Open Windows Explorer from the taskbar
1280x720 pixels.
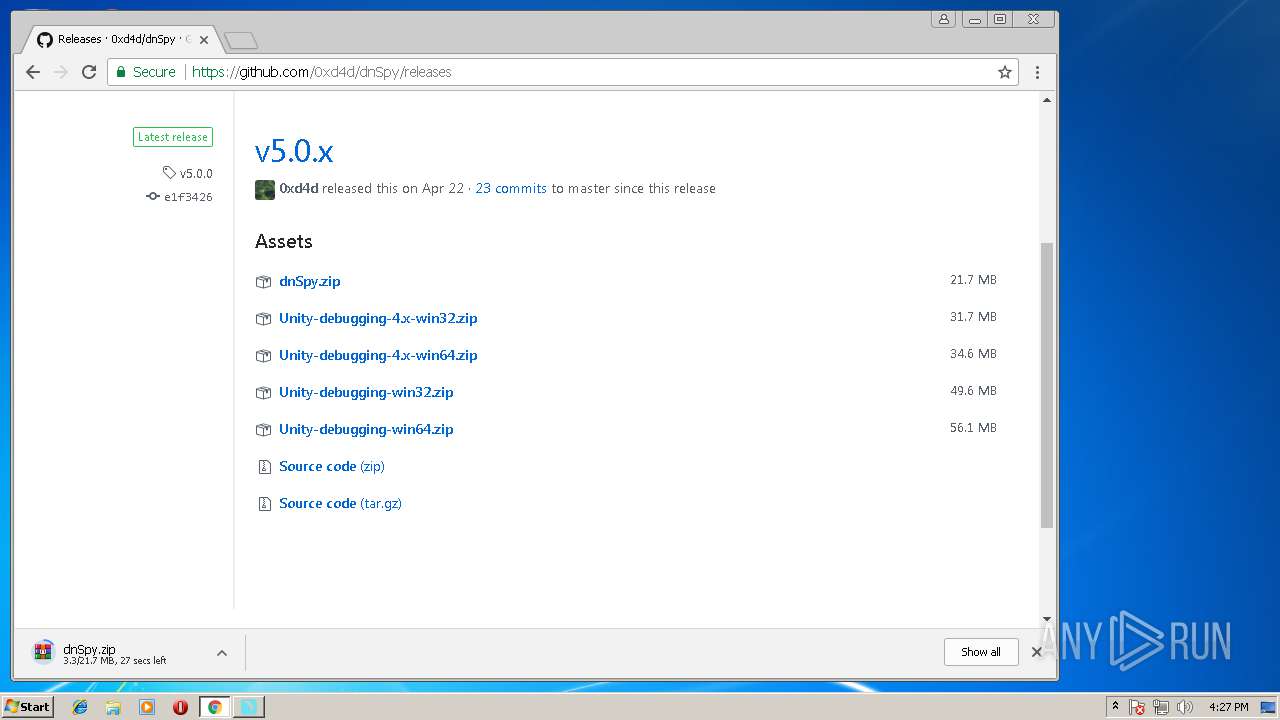pos(113,707)
